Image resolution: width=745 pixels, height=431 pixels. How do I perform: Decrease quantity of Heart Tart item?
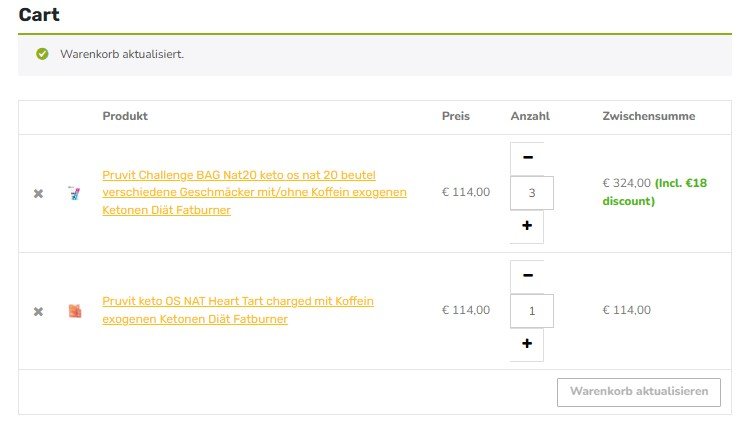[x=527, y=276]
